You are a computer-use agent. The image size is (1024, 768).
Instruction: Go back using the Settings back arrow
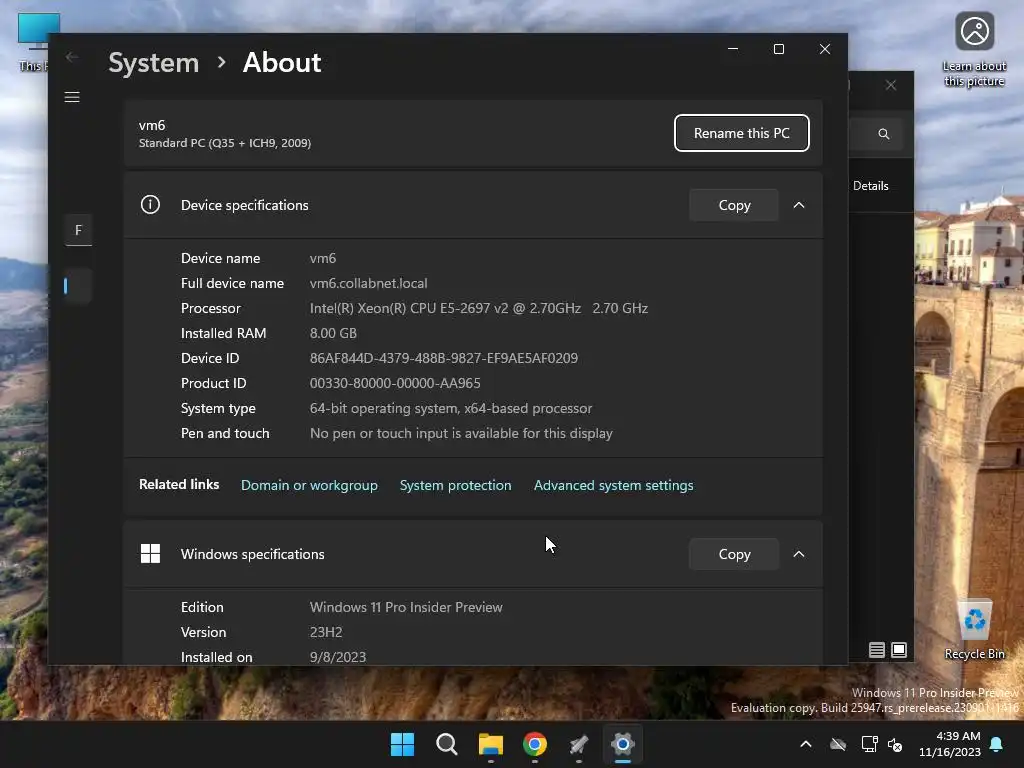coord(72,57)
